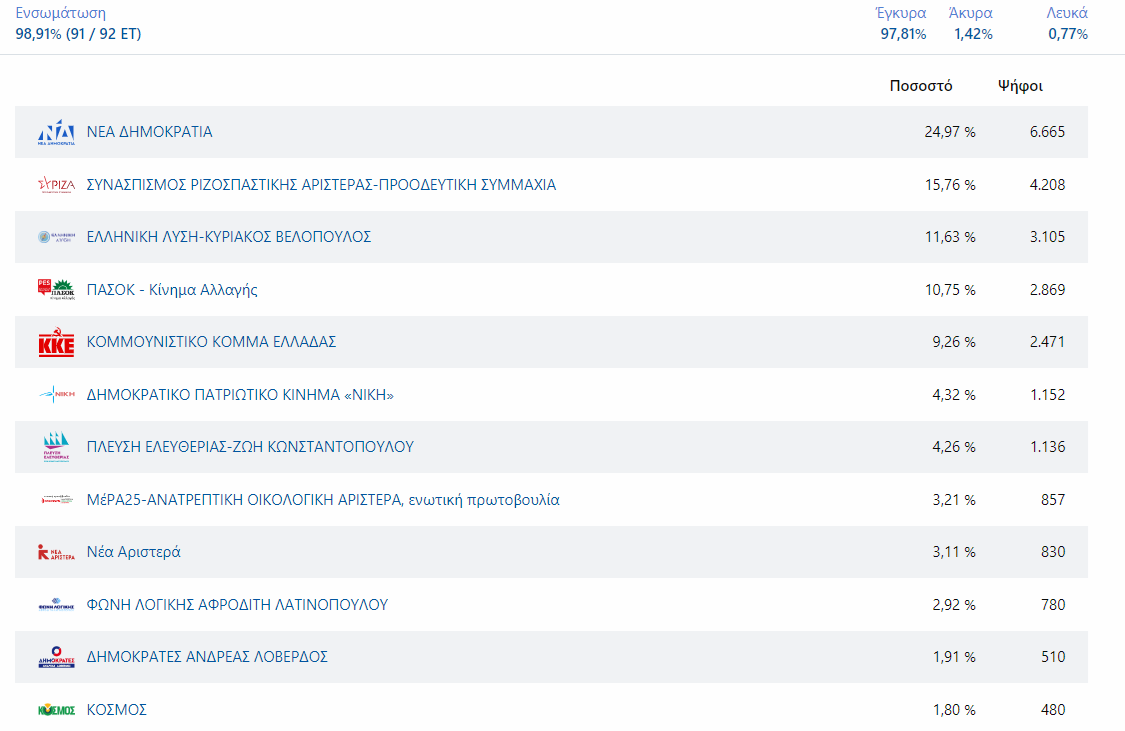Open the ΚΟΣΜΟΣ party link
This screenshot has height=731, width=1125.
click(117, 709)
